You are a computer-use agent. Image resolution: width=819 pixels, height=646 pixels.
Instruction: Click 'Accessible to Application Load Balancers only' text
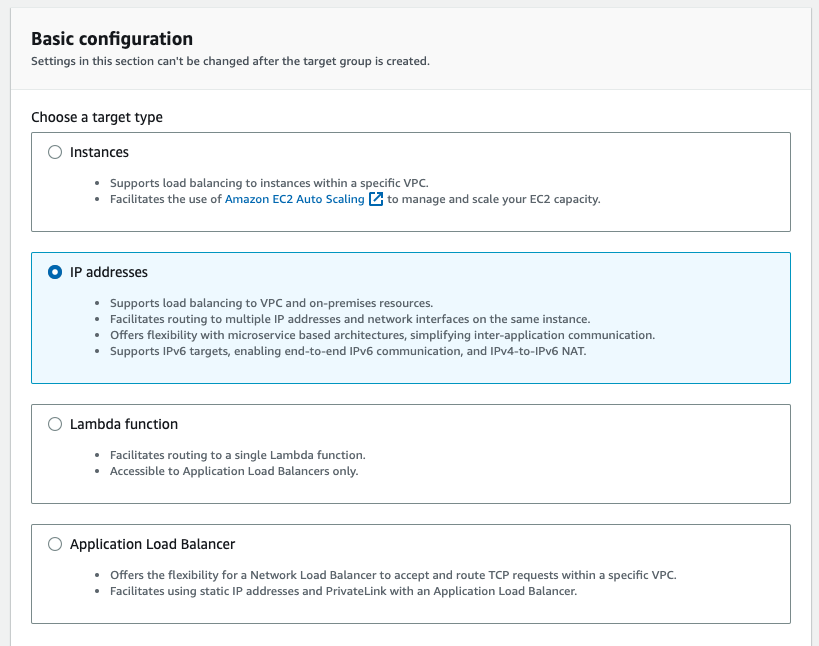tap(234, 471)
